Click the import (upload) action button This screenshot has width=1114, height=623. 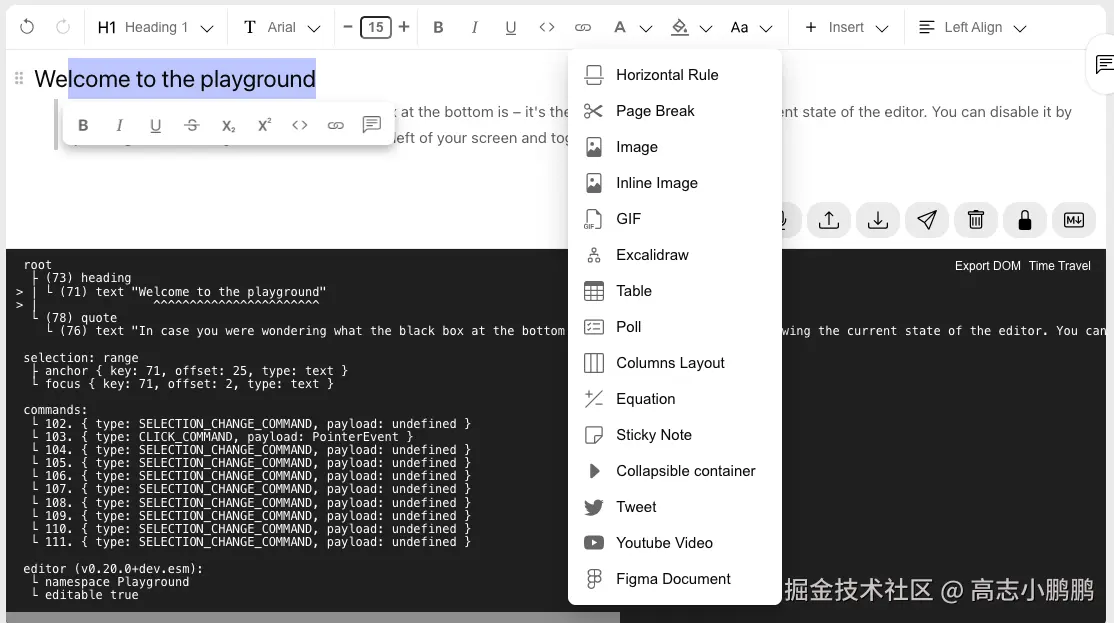point(828,220)
